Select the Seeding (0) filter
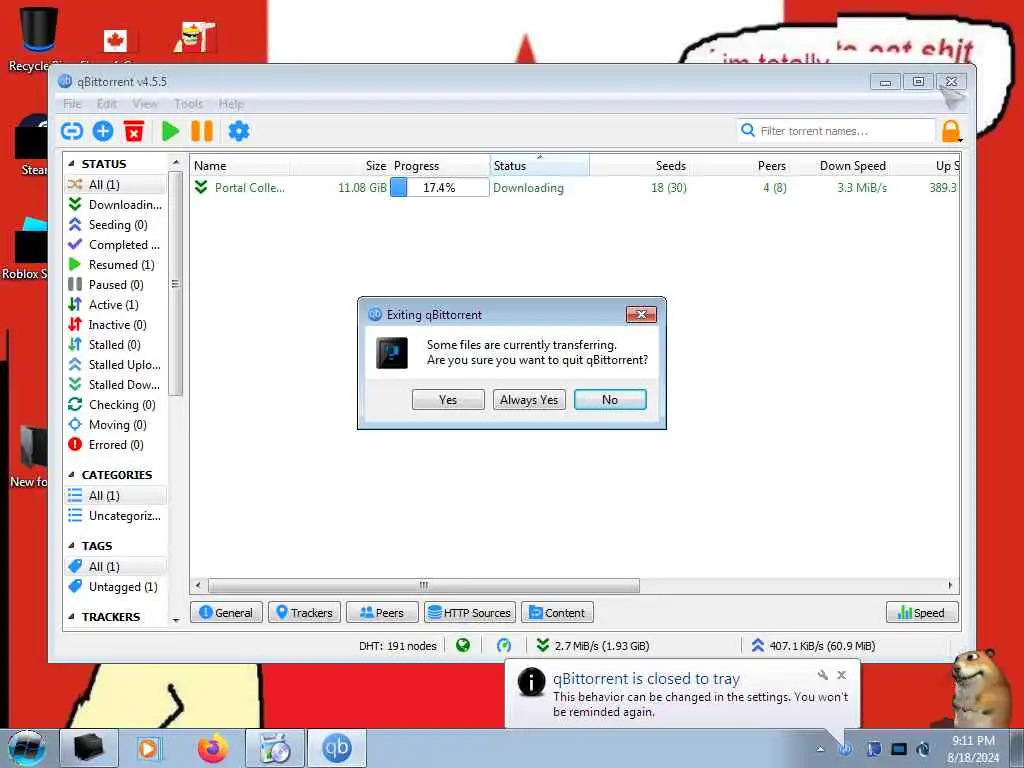Viewport: 1024px width, 768px height. click(116, 225)
